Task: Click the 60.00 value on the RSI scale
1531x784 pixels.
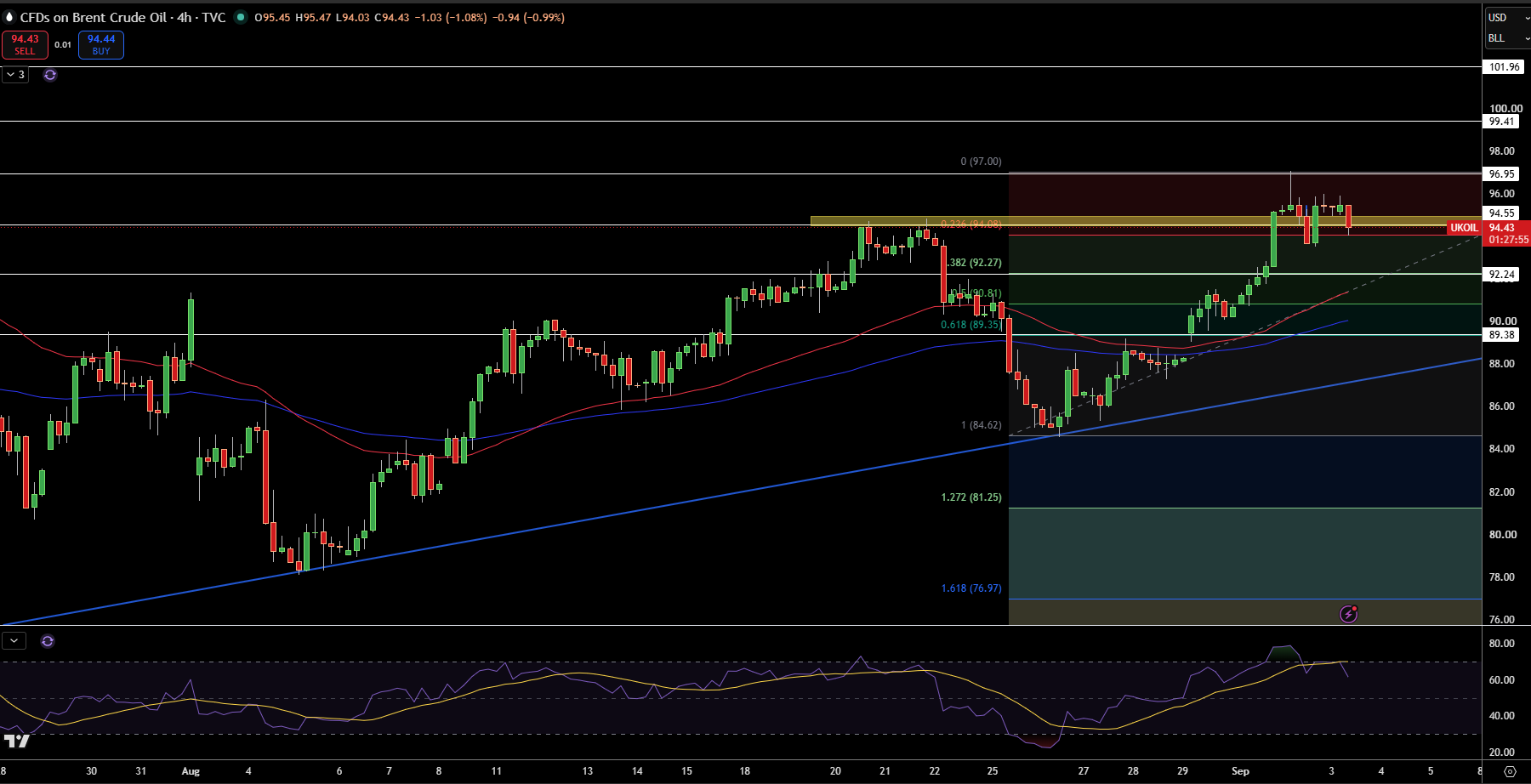Action: click(1501, 680)
